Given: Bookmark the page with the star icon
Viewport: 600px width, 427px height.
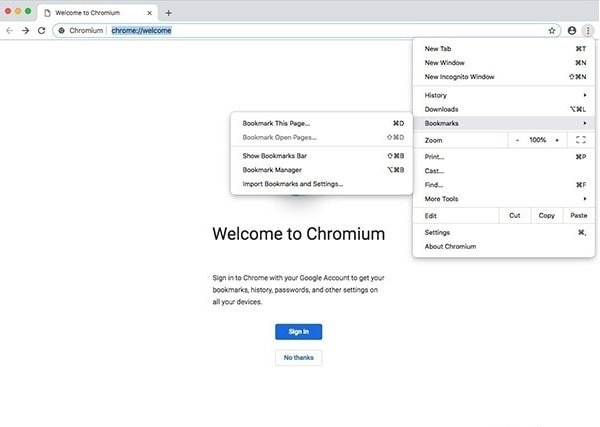Looking at the screenshot, I should pos(551,31).
